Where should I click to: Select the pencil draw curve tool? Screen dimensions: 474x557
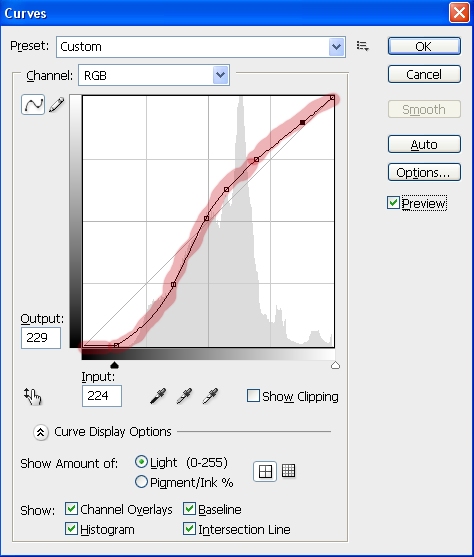[x=57, y=104]
